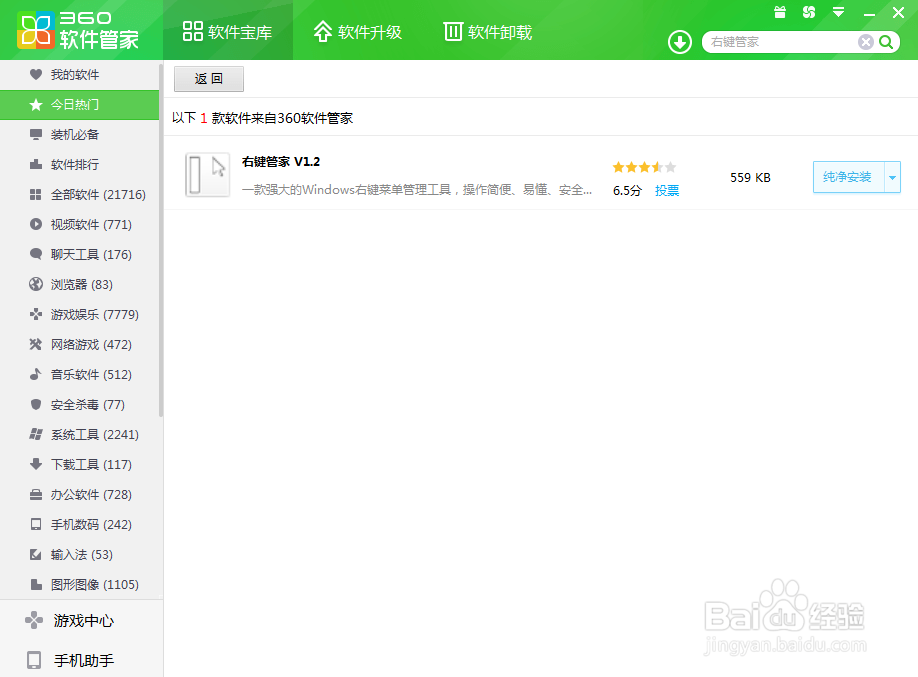Viewport: 918px width, 677px height.
Task: Open 输入法 (53) category
Action: [80, 555]
